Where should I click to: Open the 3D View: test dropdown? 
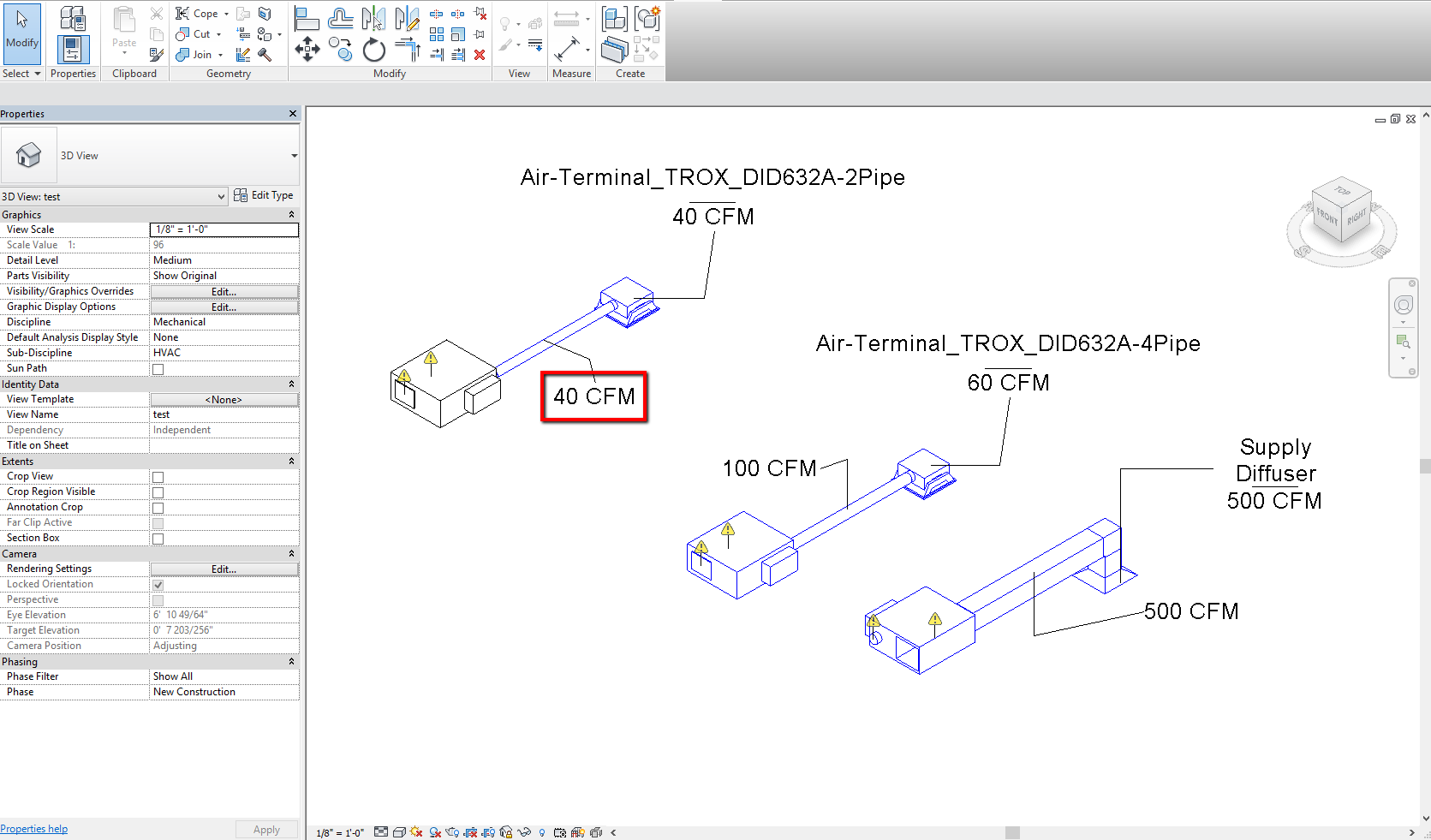point(115,196)
